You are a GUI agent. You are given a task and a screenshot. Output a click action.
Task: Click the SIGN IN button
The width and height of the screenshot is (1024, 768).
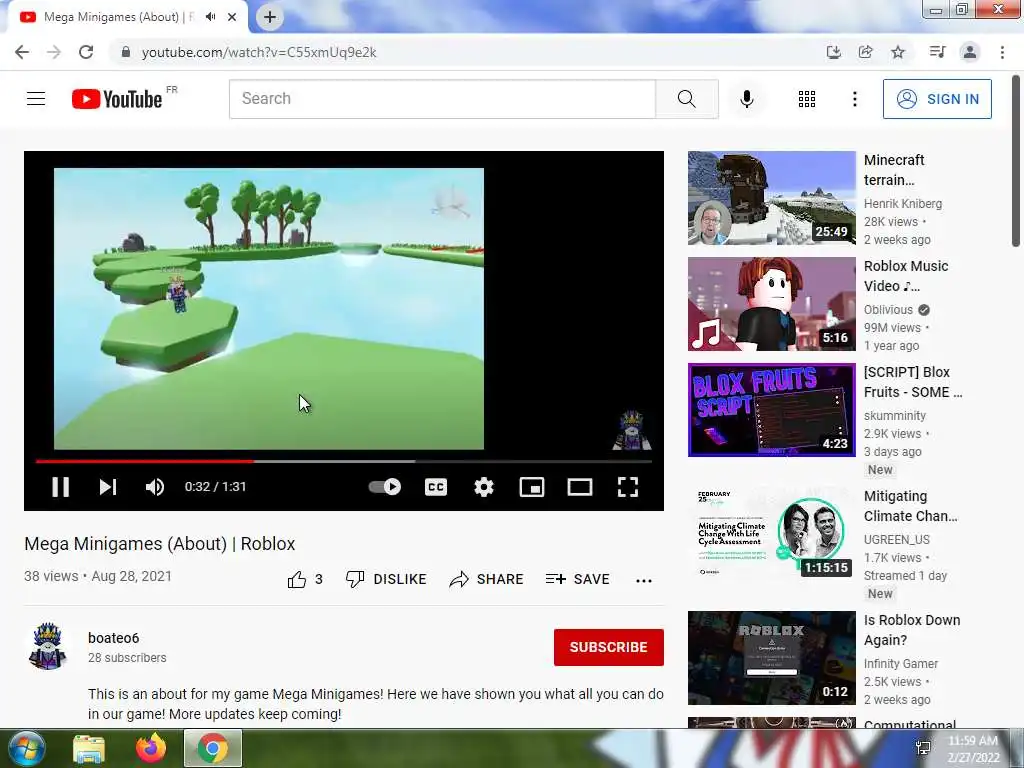[x=937, y=99]
